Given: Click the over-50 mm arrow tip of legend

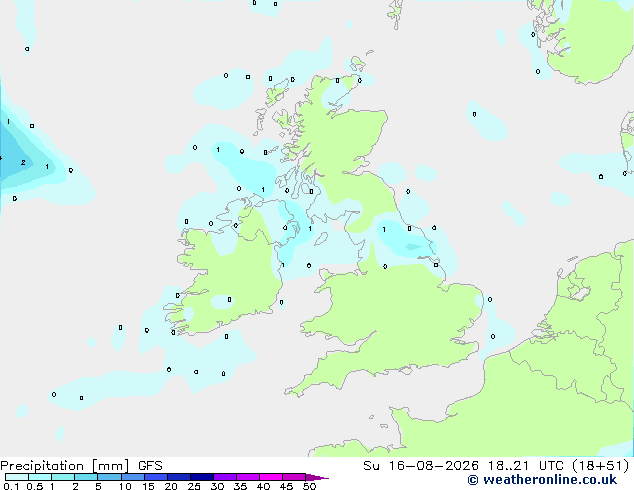Looking at the screenshot, I should click(x=317, y=477).
